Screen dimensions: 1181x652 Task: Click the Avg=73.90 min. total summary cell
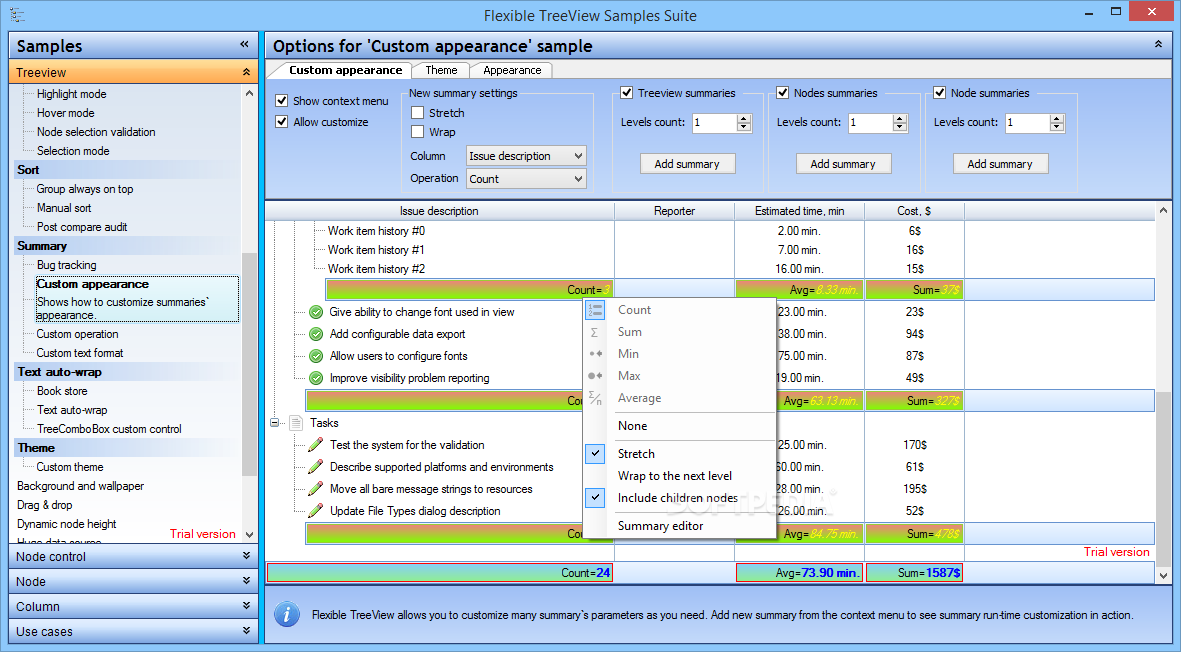click(x=799, y=573)
